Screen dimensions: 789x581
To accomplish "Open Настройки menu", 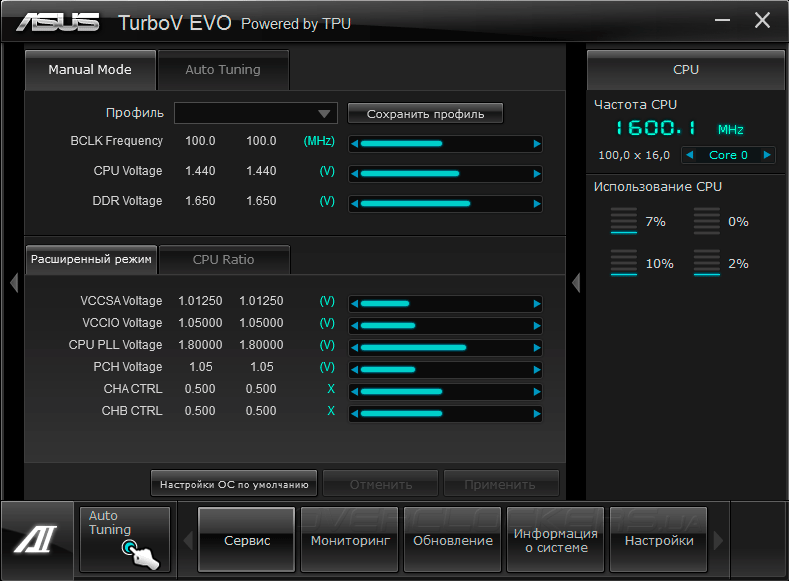I will pyautogui.click(x=658, y=540).
